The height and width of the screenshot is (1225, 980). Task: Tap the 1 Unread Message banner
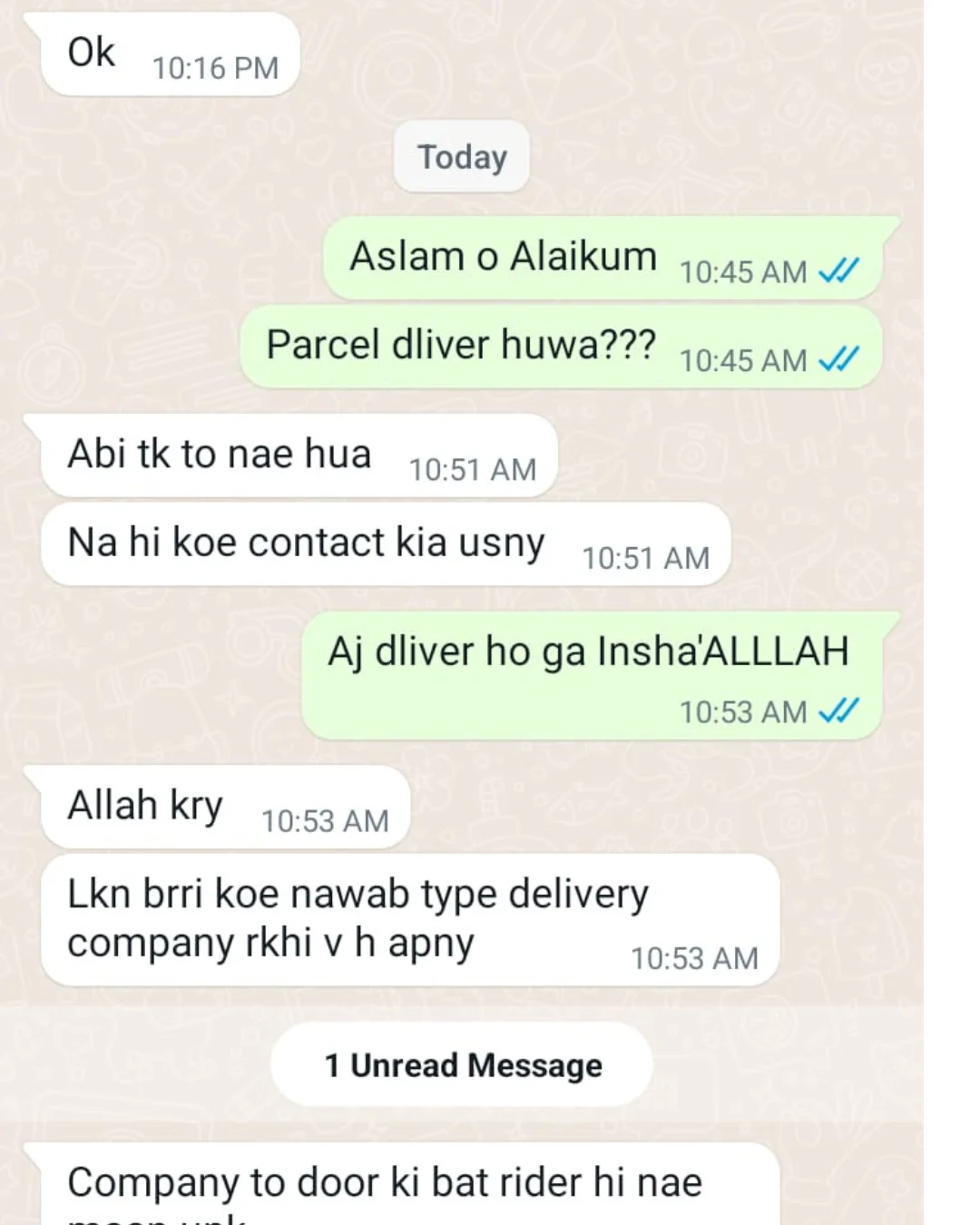[x=462, y=1065]
